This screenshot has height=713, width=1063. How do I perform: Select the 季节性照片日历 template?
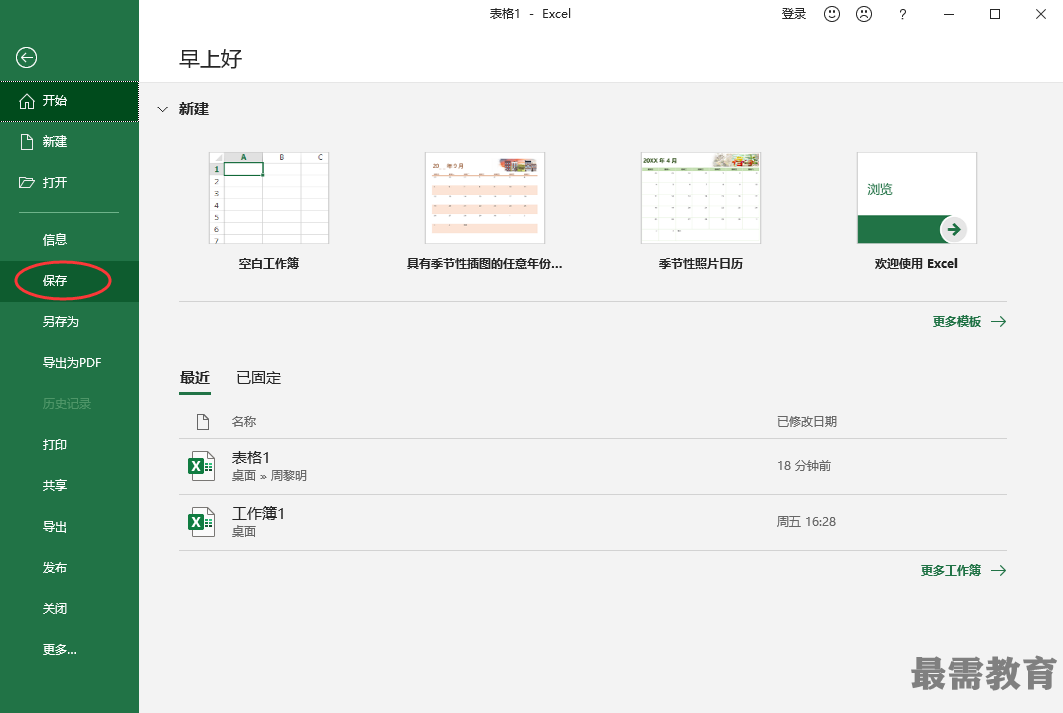click(700, 198)
